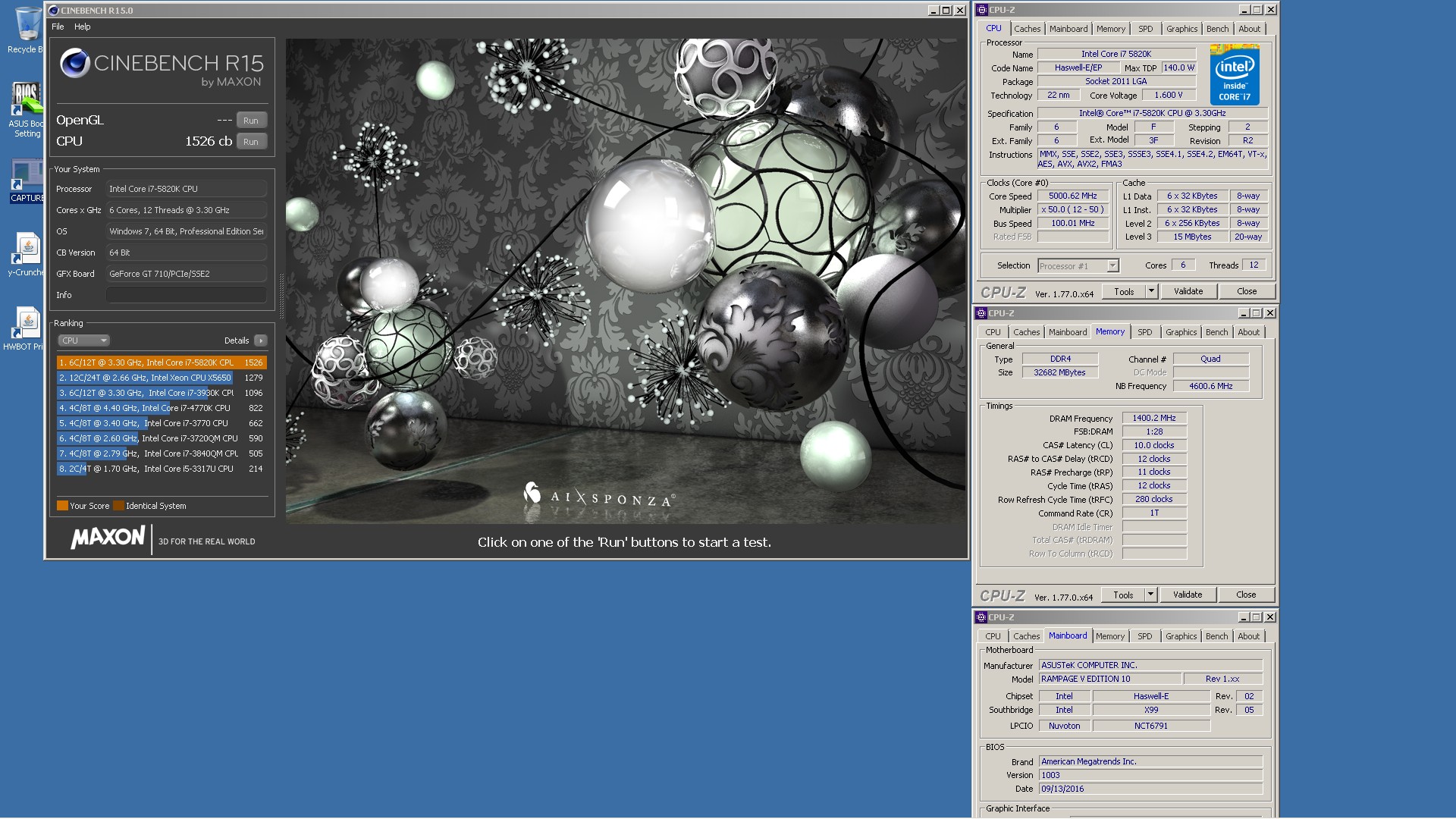
Task: Switch to Bench tab in top CPU-Z window
Action: point(1217,29)
